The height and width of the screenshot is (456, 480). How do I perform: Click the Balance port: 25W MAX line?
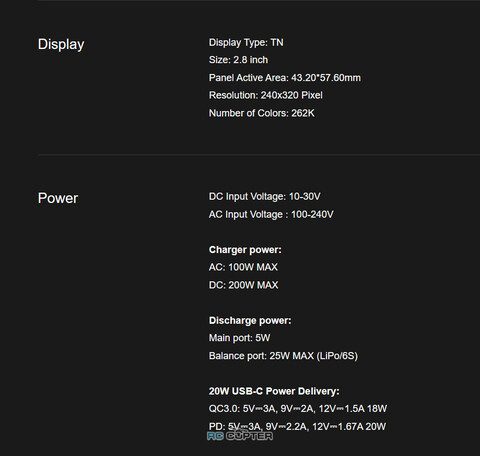(283, 356)
